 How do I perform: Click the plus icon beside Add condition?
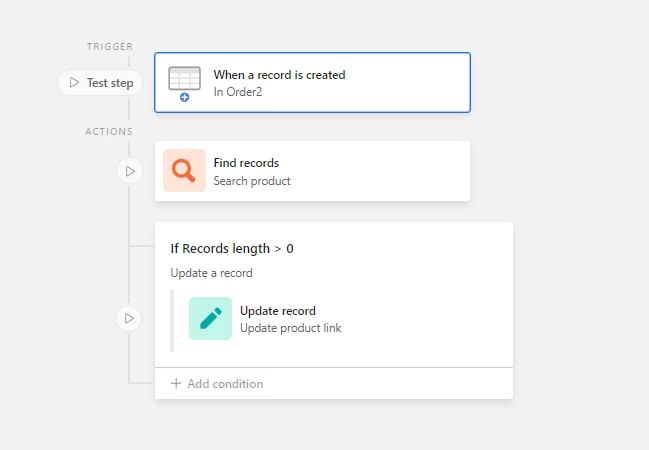176,383
